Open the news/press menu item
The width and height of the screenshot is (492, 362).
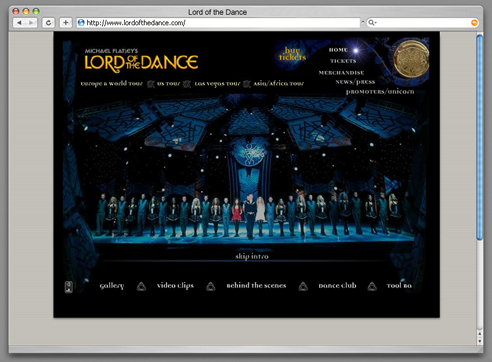coord(355,82)
